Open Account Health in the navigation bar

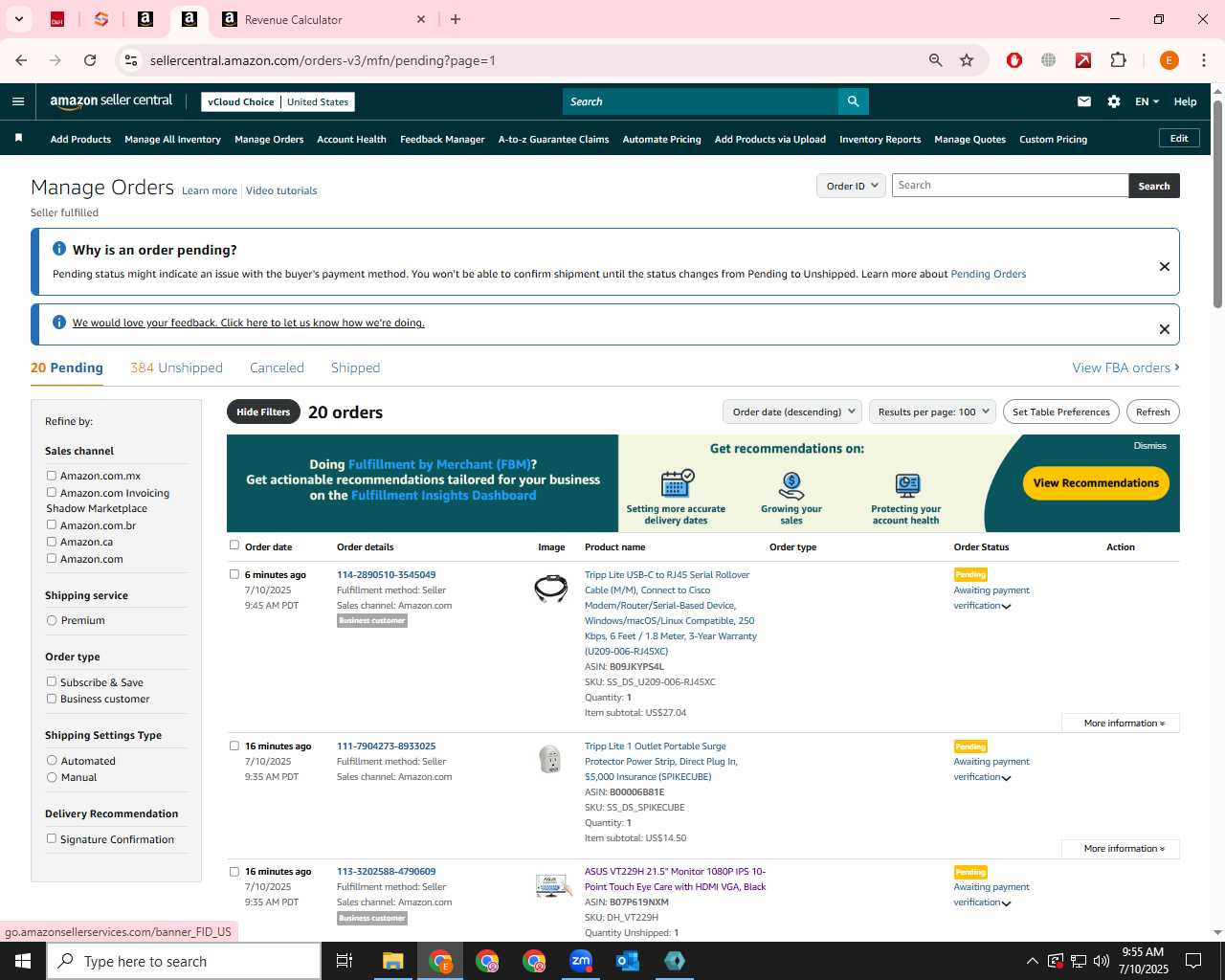[351, 139]
